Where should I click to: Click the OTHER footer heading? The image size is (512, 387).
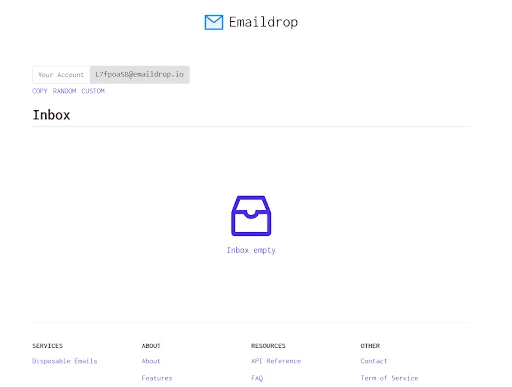(370, 346)
